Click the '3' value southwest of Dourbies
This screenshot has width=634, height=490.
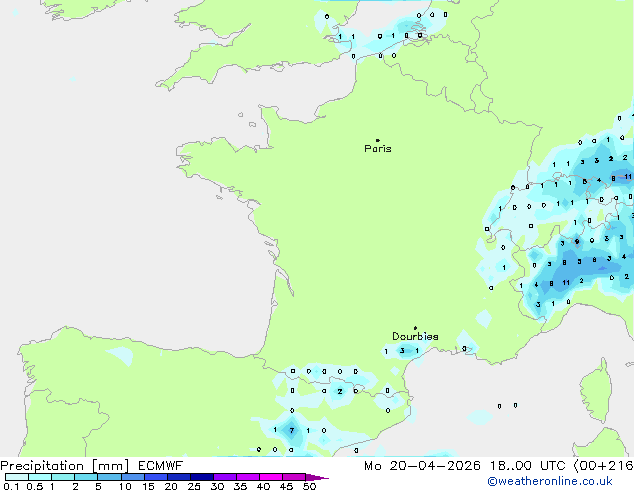[x=402, y=351]
